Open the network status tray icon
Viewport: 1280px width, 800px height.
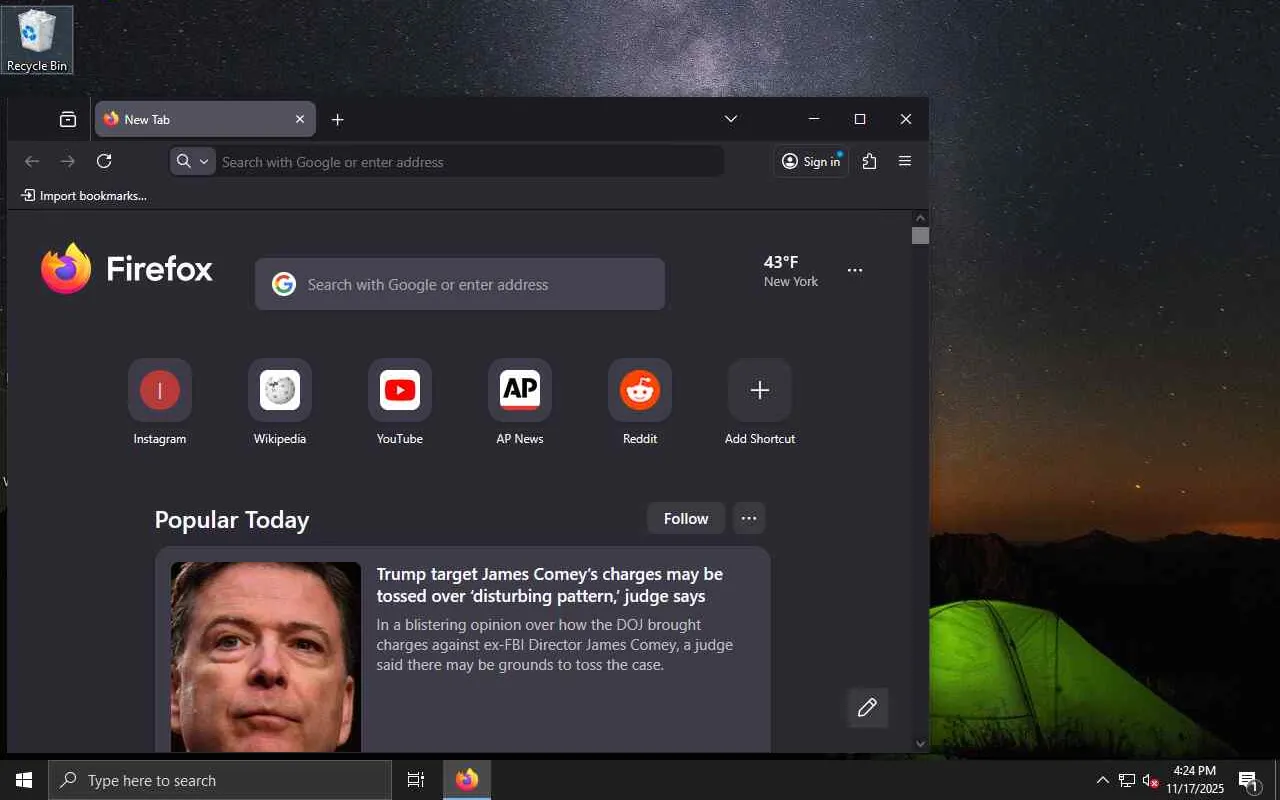pyautogui.click(x=1127, y=780)
